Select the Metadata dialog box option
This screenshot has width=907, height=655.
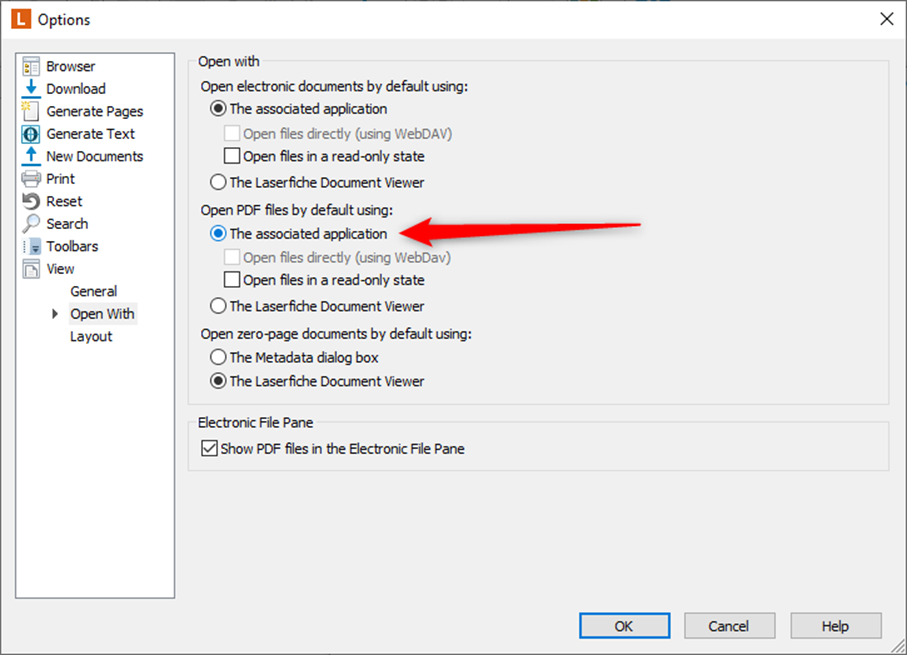(x=218, y=357)
